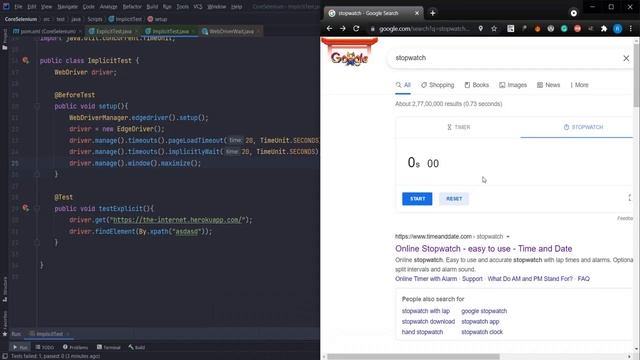Open the Chrome three-dot menu
Viewport: 640px width, 360px height.
coord(631,29)
